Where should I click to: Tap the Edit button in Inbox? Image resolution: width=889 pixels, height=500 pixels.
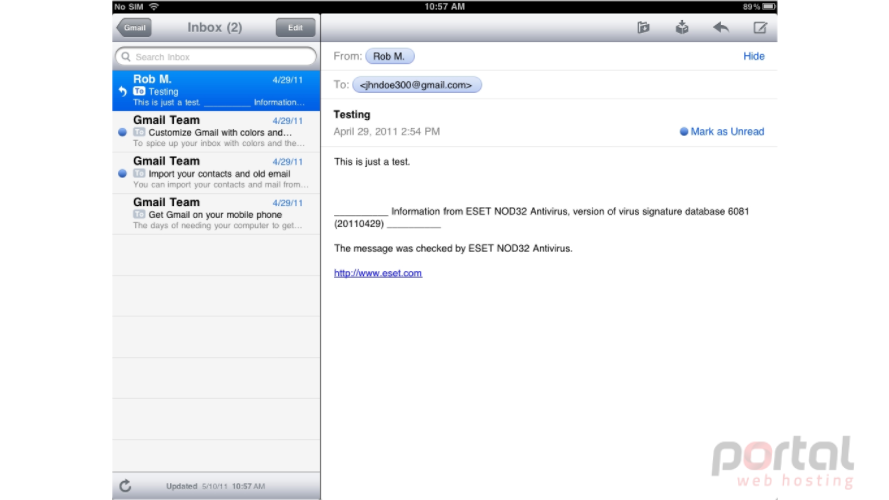click(295, 27)
